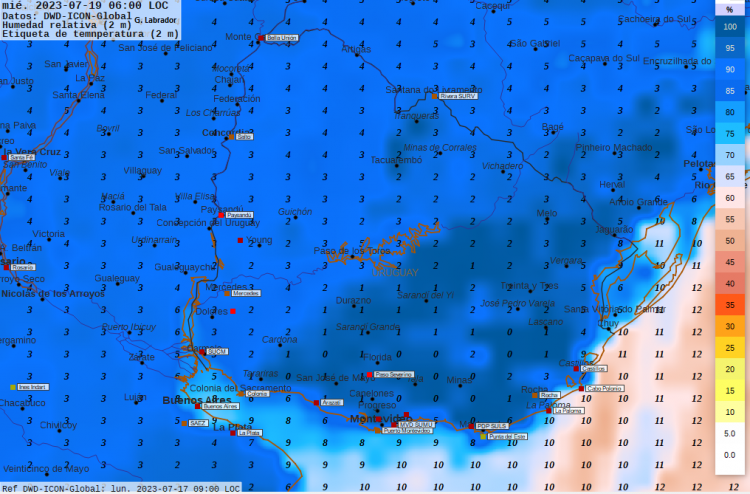Select the 20% yellow legend swatch
Image resolution: width=750 pixels, height=494 pixels.
tap(730, 369)
